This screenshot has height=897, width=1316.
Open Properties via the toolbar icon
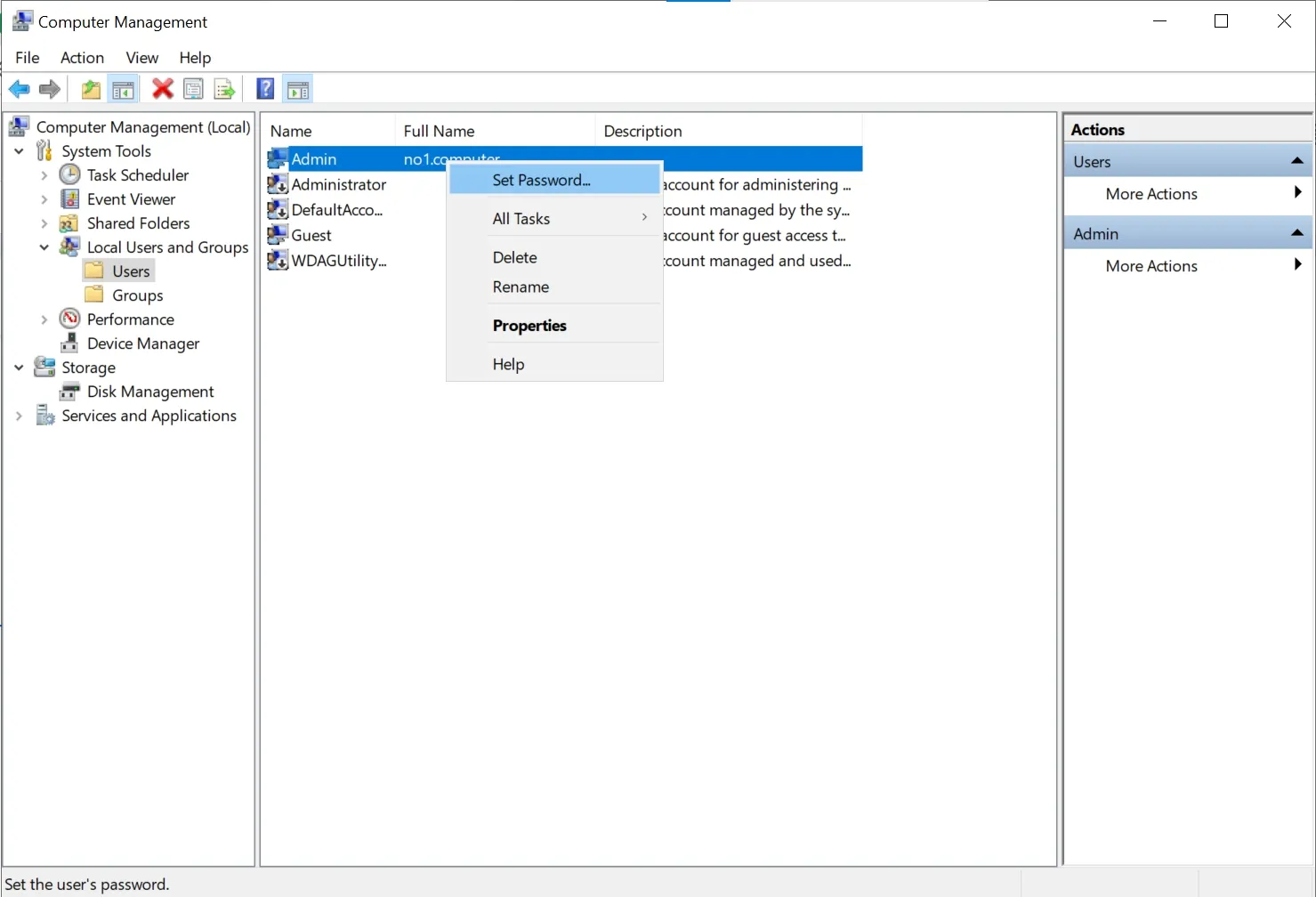pyautogui.click(x=193, y=89)
